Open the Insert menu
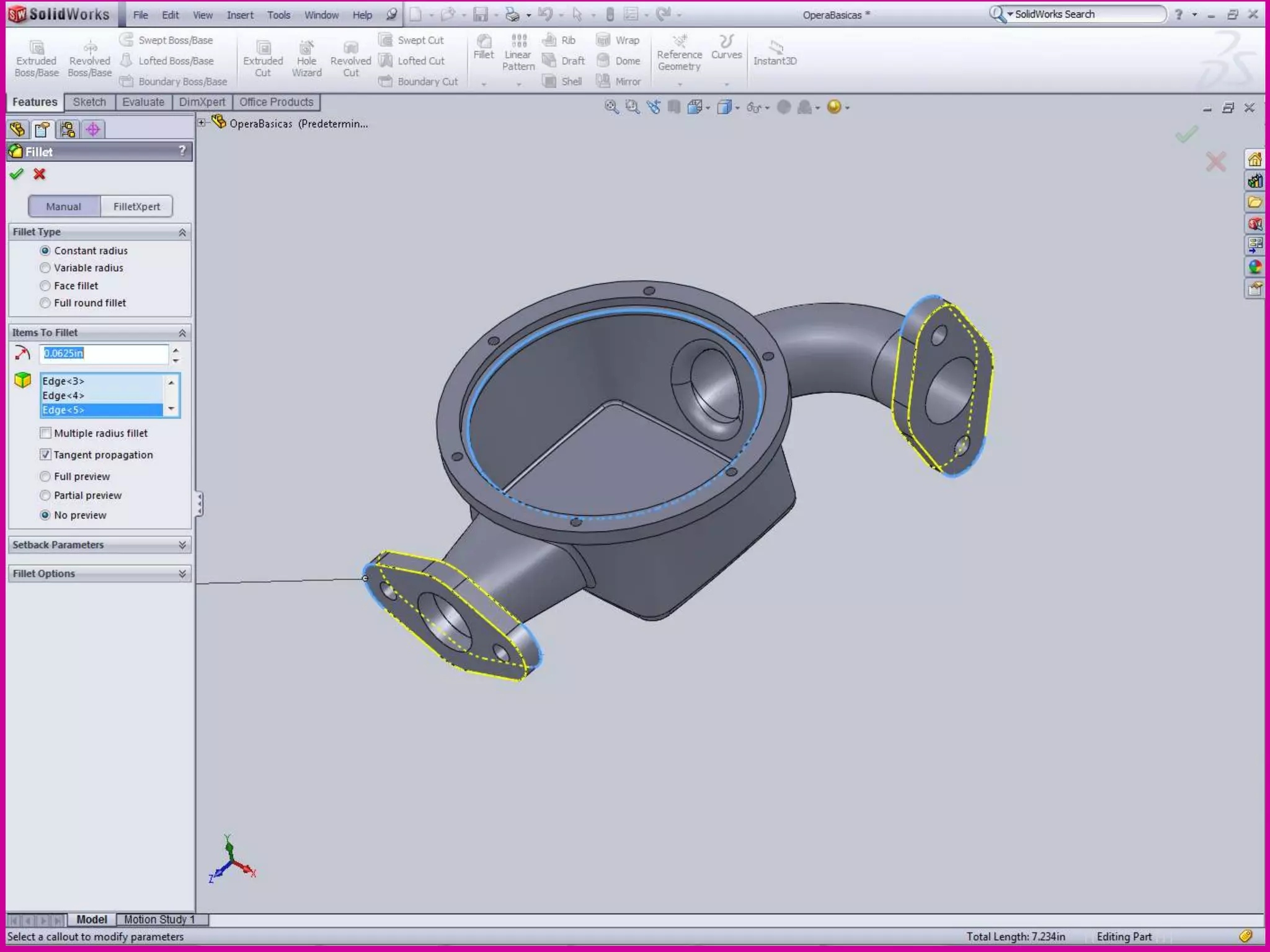The height and width of the screenshot is (952, 1270). pyautogui.click(x=239, y=15)
